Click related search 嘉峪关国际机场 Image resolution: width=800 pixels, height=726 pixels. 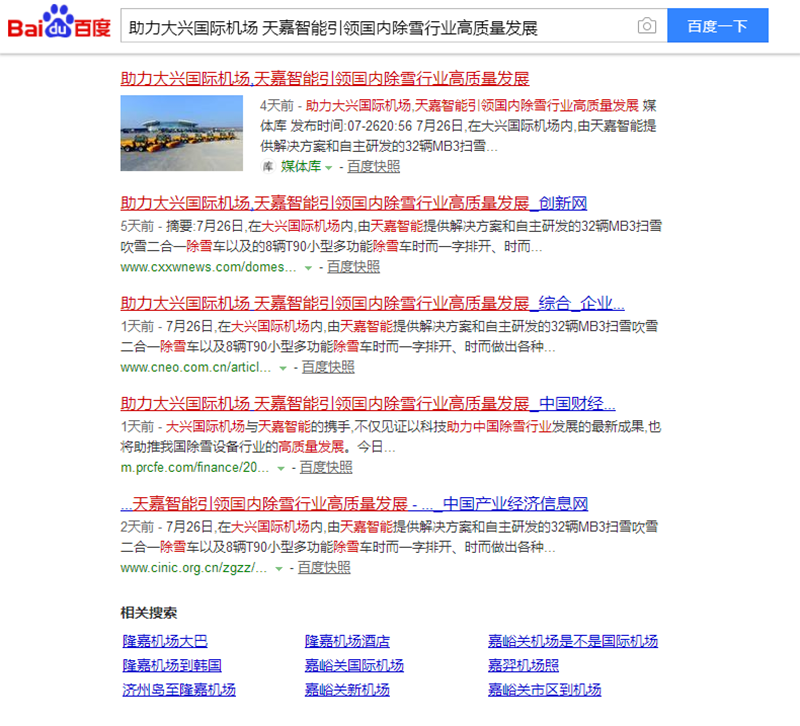354,665
